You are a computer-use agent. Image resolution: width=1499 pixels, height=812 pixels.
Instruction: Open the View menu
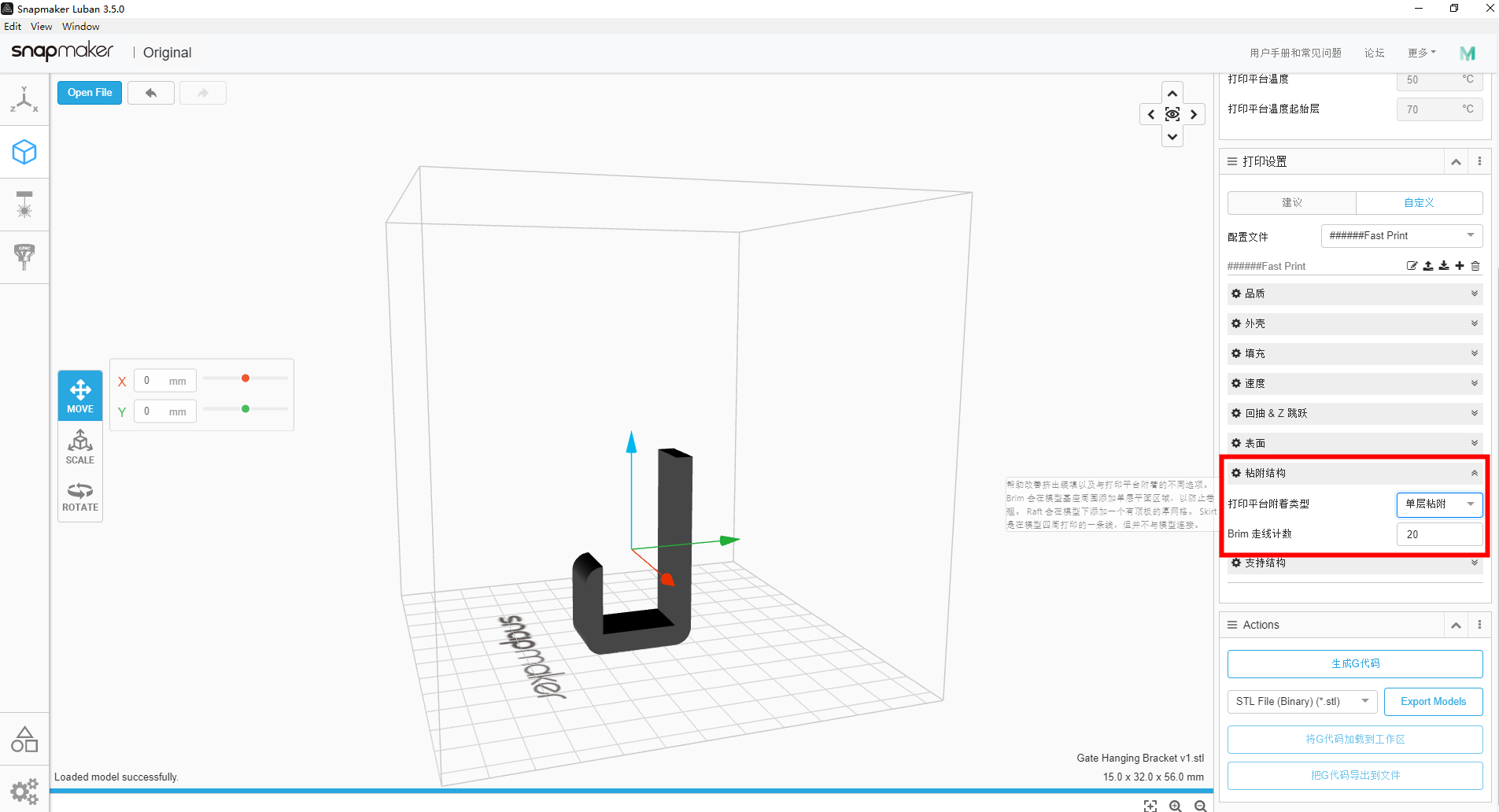coord(42,26)
